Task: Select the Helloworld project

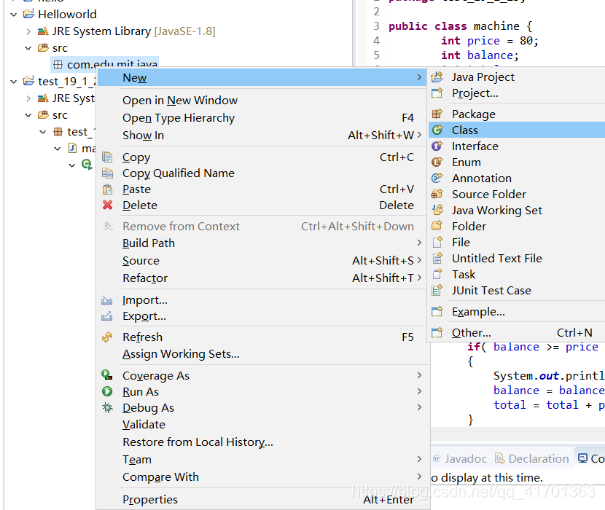Action: (x=67, y=14)
